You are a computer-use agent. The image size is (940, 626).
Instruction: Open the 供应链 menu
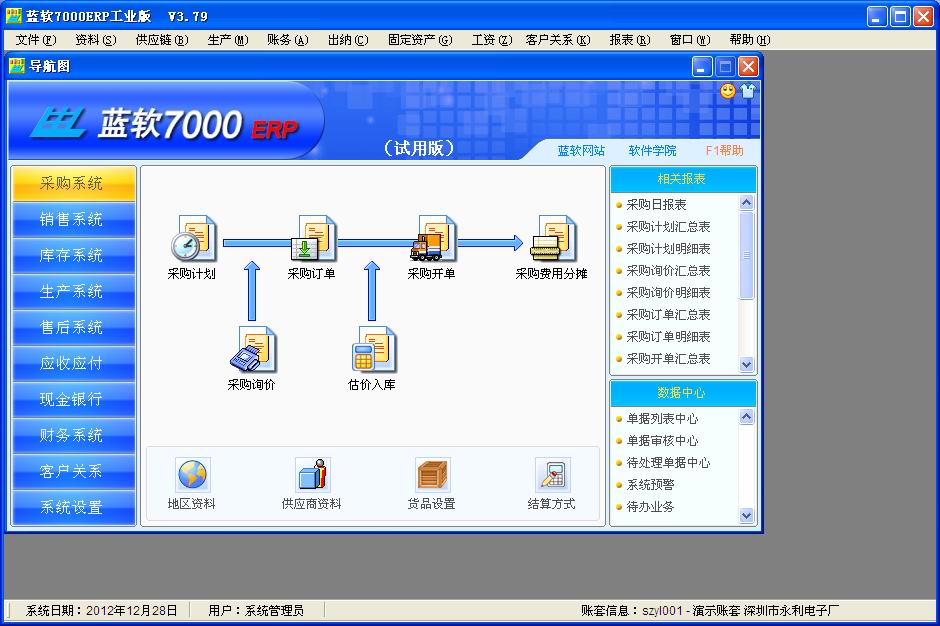[x=160, y=40]
